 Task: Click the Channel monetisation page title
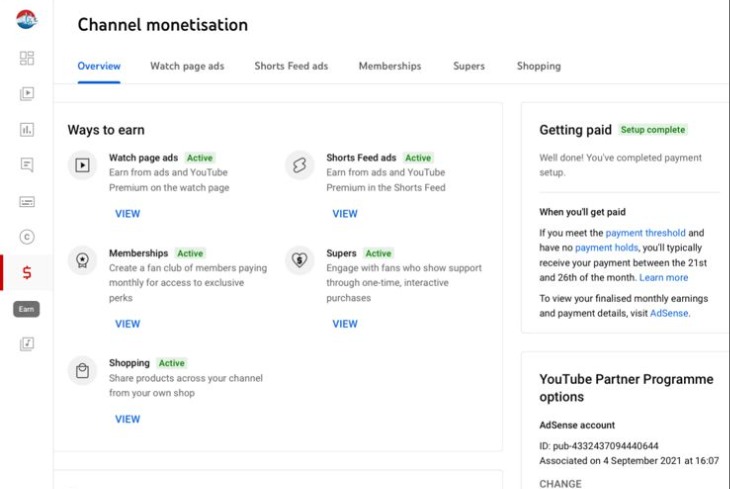(162, 25)
